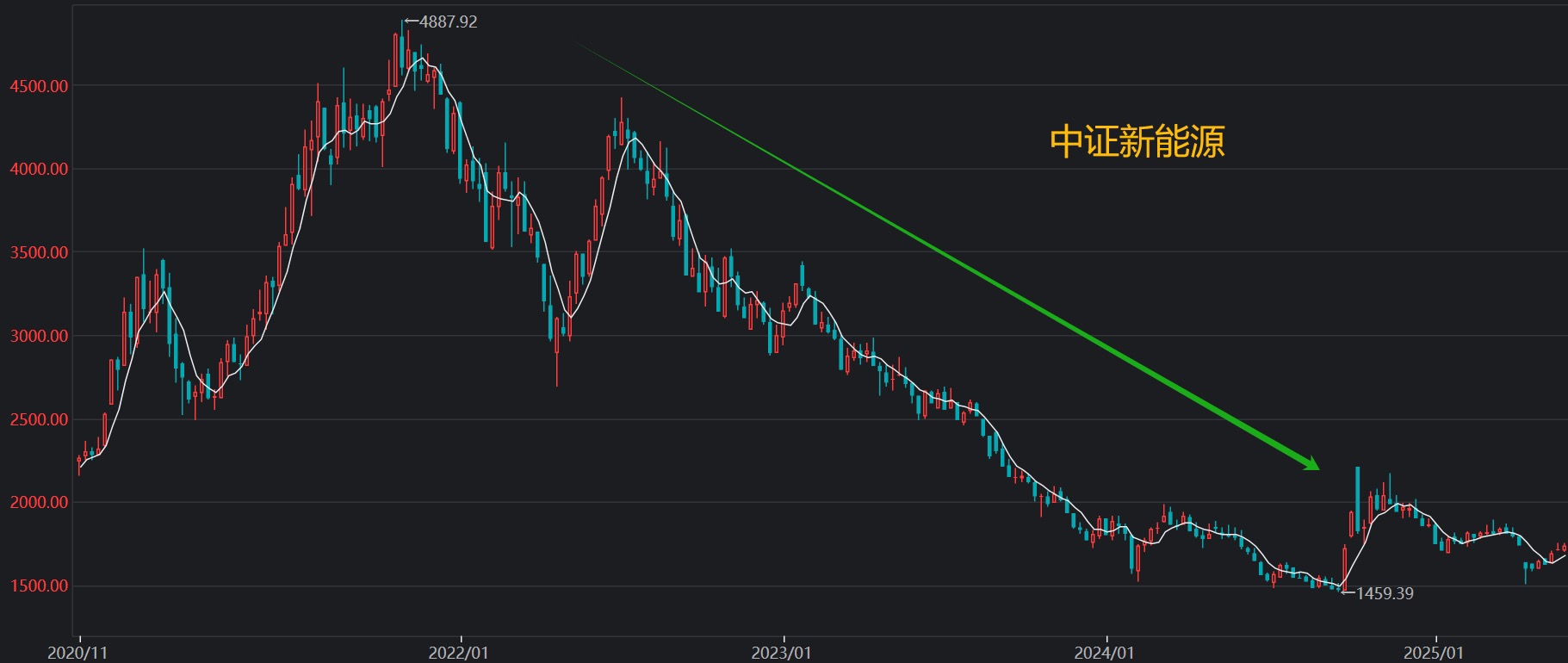Select the 4000.00 price axis label

pyautogui.click(x=40, y=170)
